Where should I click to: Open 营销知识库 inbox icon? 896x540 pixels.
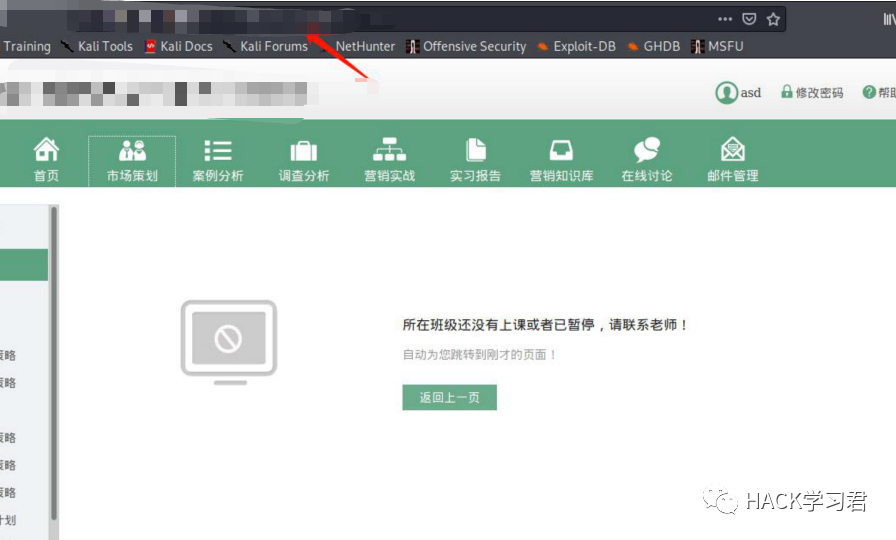pos(561,150)
